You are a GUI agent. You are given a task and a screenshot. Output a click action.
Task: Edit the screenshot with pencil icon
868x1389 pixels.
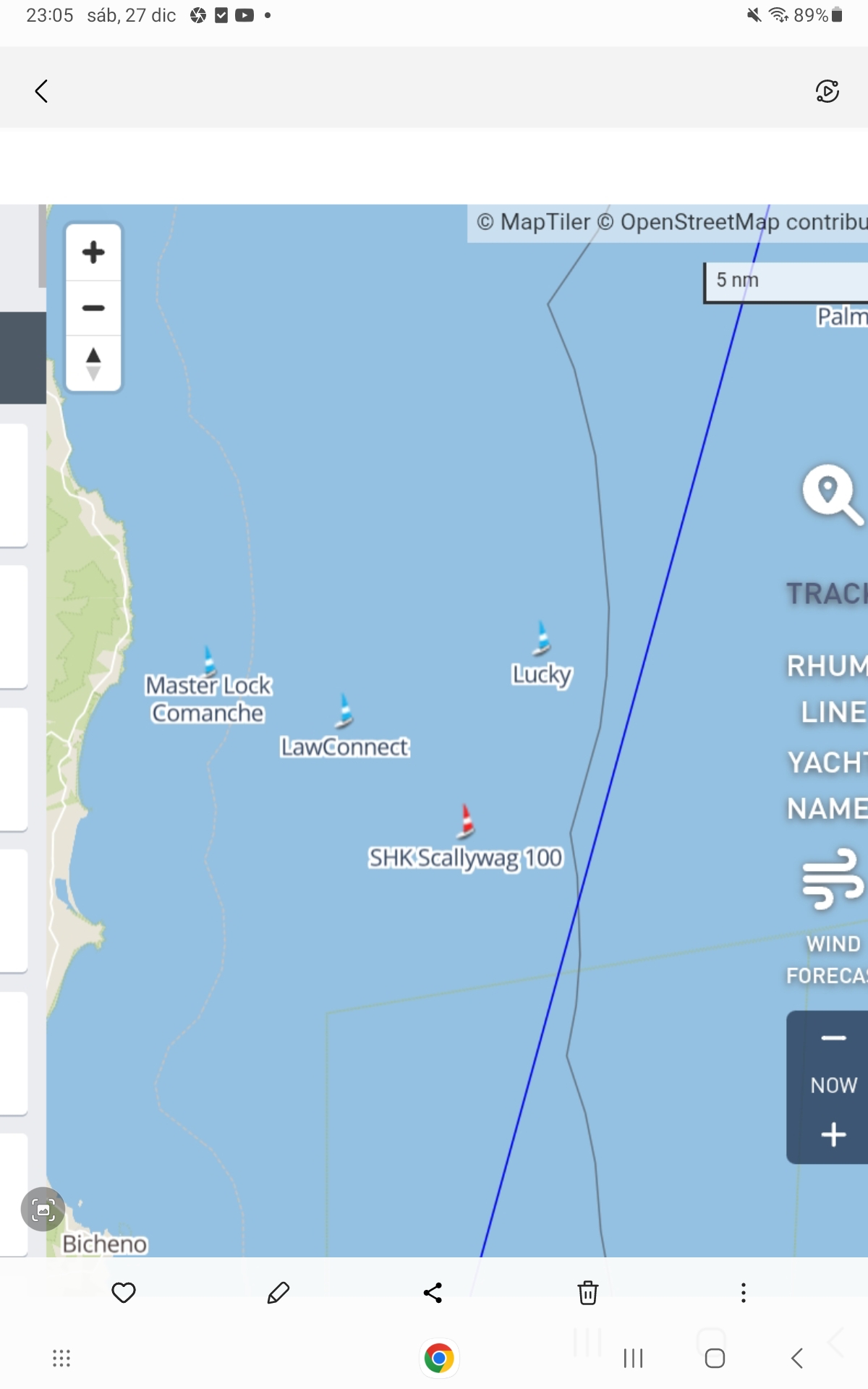(278, 1293)
